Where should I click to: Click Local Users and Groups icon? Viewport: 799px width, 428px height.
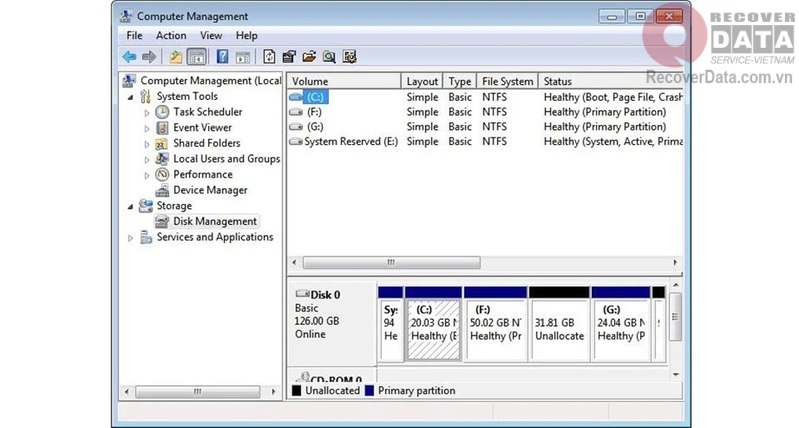tap(162, 159)
